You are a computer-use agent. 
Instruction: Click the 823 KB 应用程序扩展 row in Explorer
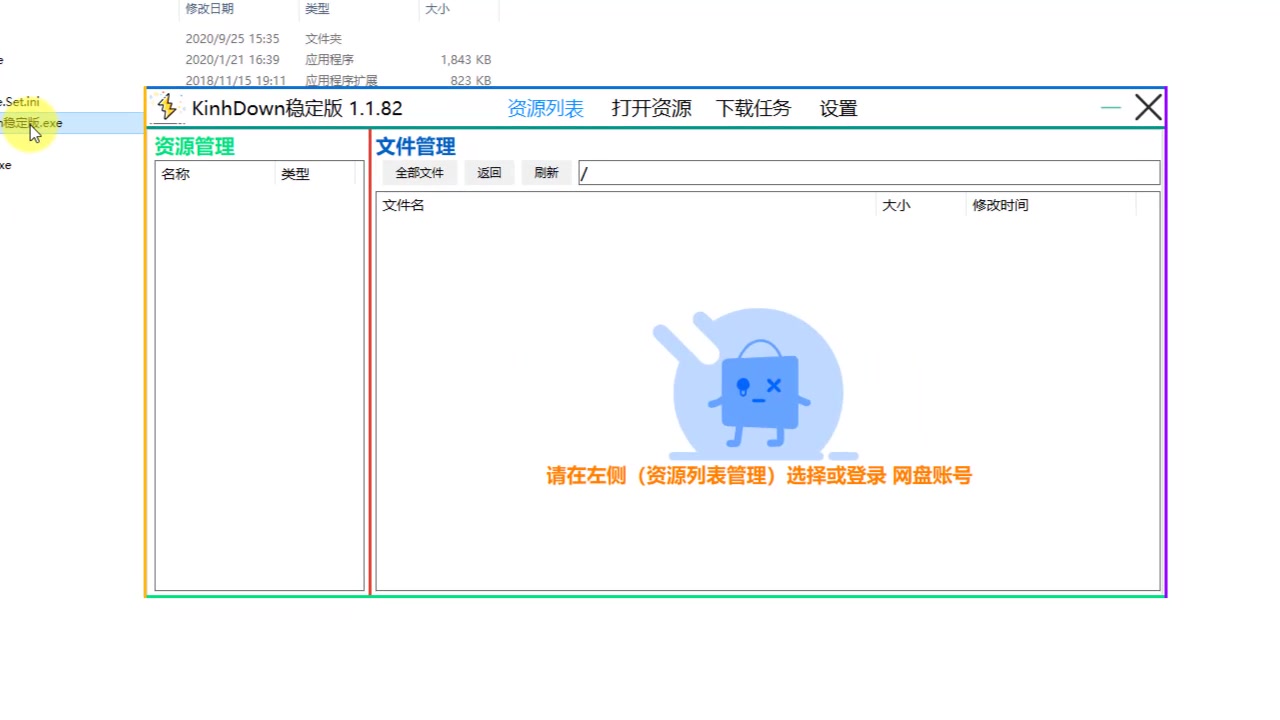248,80
